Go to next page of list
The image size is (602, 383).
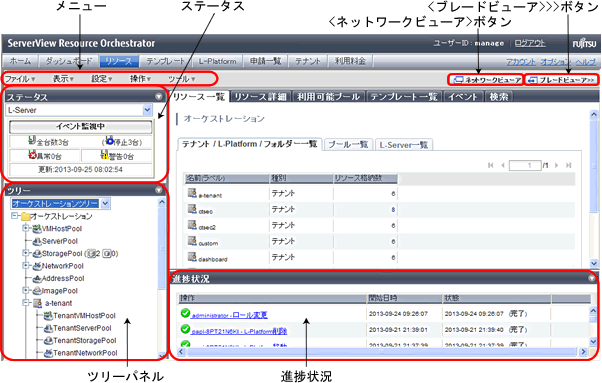point(556,165)
